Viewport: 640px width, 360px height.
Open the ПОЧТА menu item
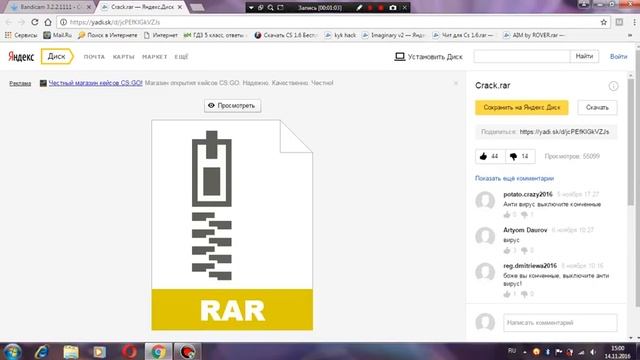click(x=94, y=57)
